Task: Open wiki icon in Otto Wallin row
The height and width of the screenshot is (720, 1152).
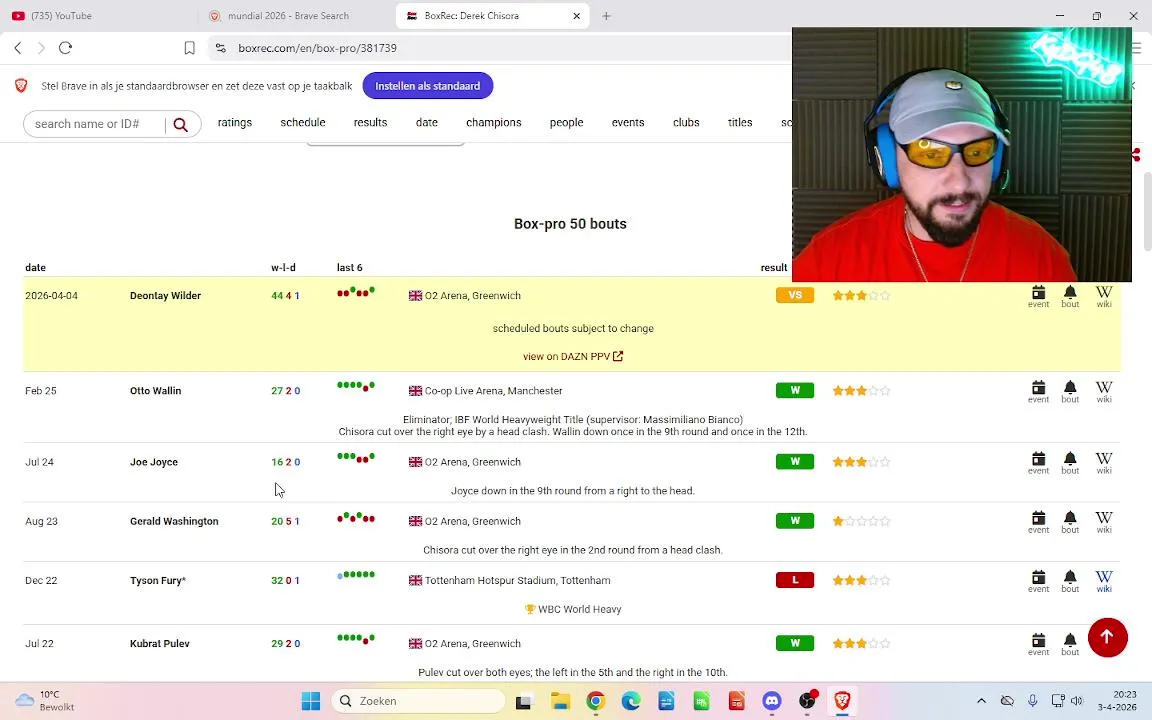Action: pos(1104,392)
